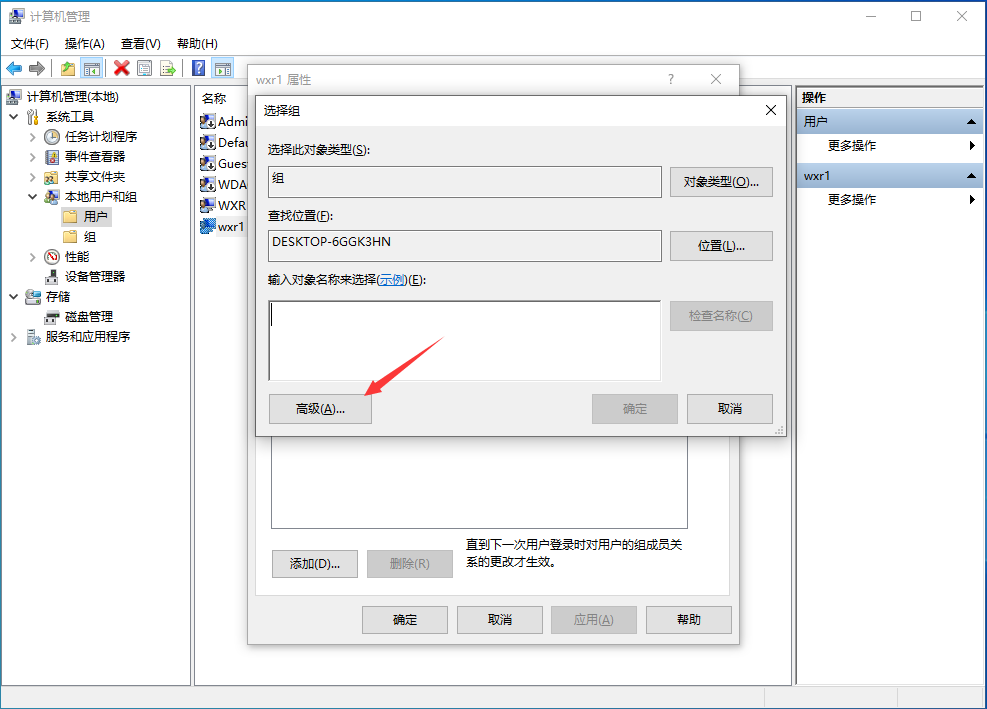Click the object names input box
The height and width of the screenshot is (709, 987).
pos(465,341)
